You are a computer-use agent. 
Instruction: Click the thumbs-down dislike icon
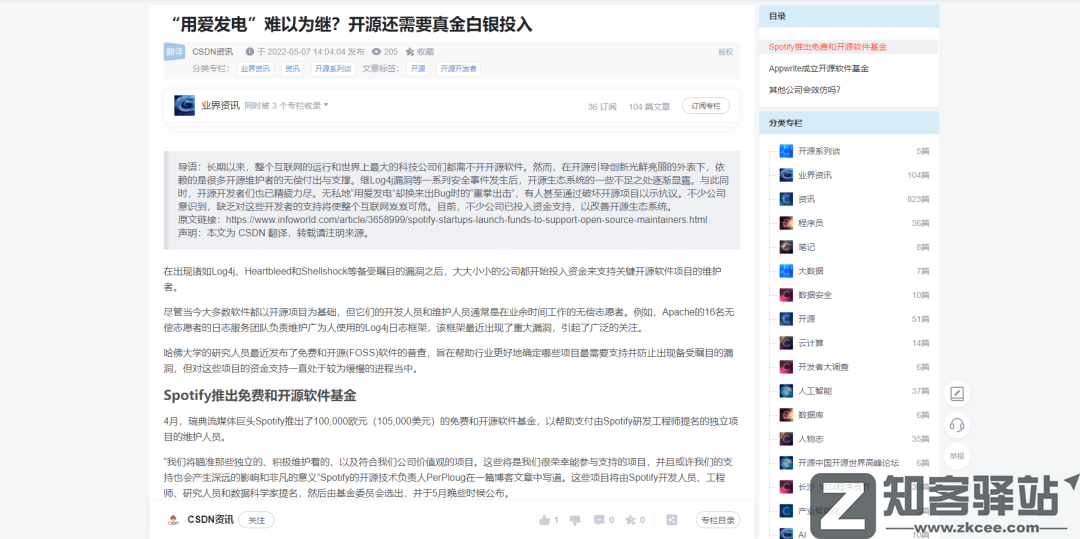[572, 520]
